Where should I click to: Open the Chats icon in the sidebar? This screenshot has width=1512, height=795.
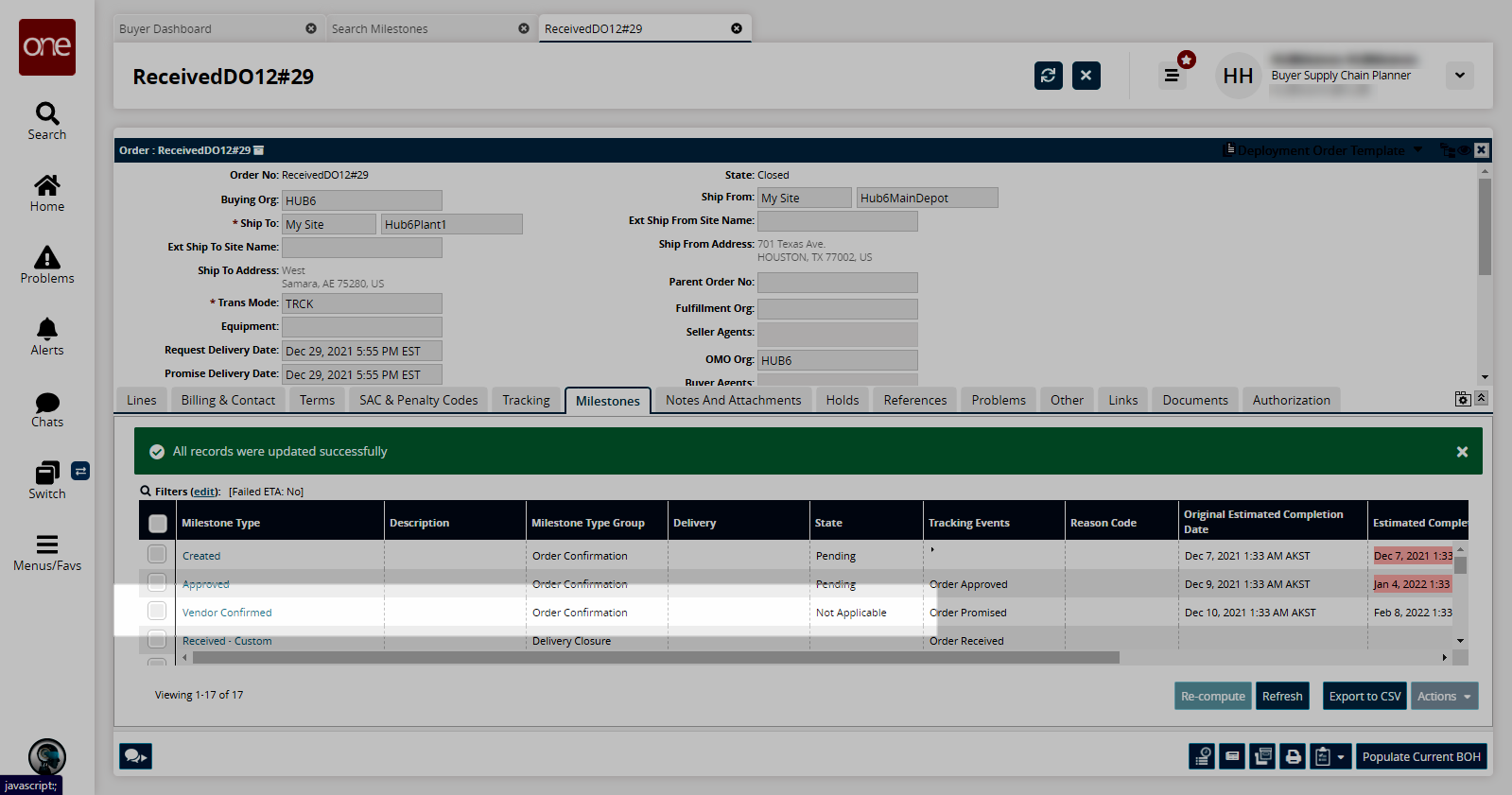point(47,408)
